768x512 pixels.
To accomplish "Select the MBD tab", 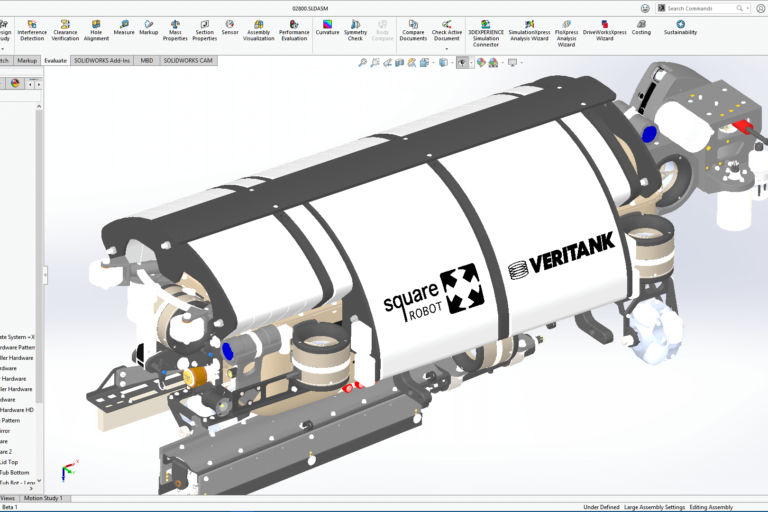I will [x=147, y=60].
